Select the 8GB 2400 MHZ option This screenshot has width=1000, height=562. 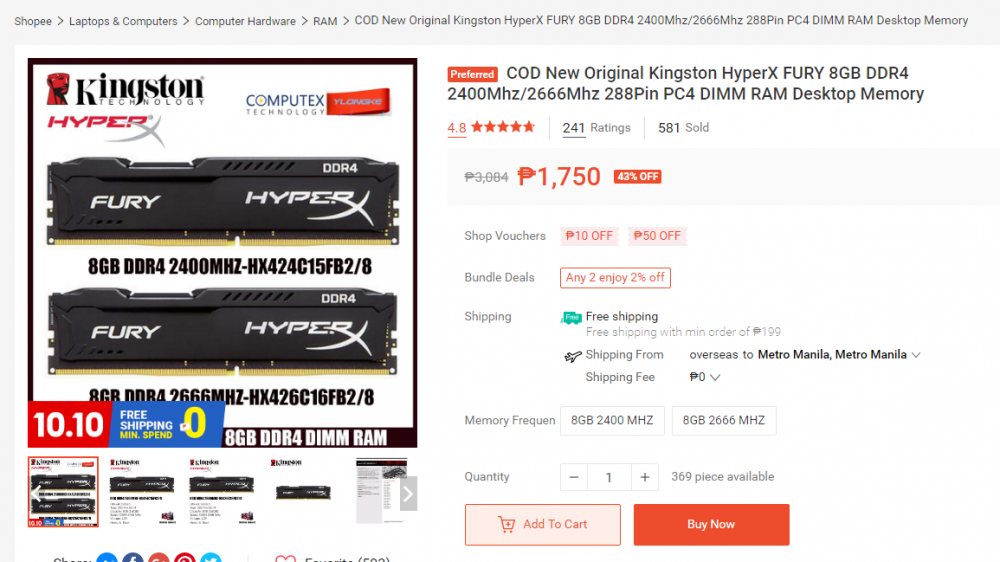tap(612, 420)
